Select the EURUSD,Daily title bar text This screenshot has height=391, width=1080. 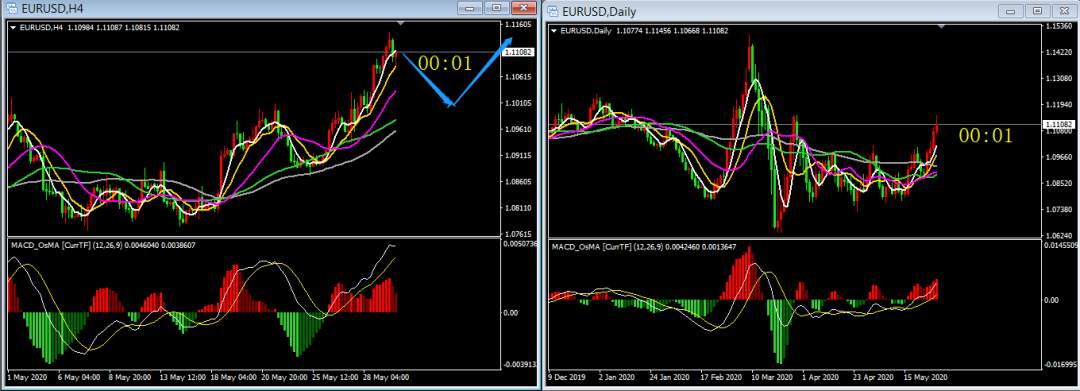(x=599, y=11)
